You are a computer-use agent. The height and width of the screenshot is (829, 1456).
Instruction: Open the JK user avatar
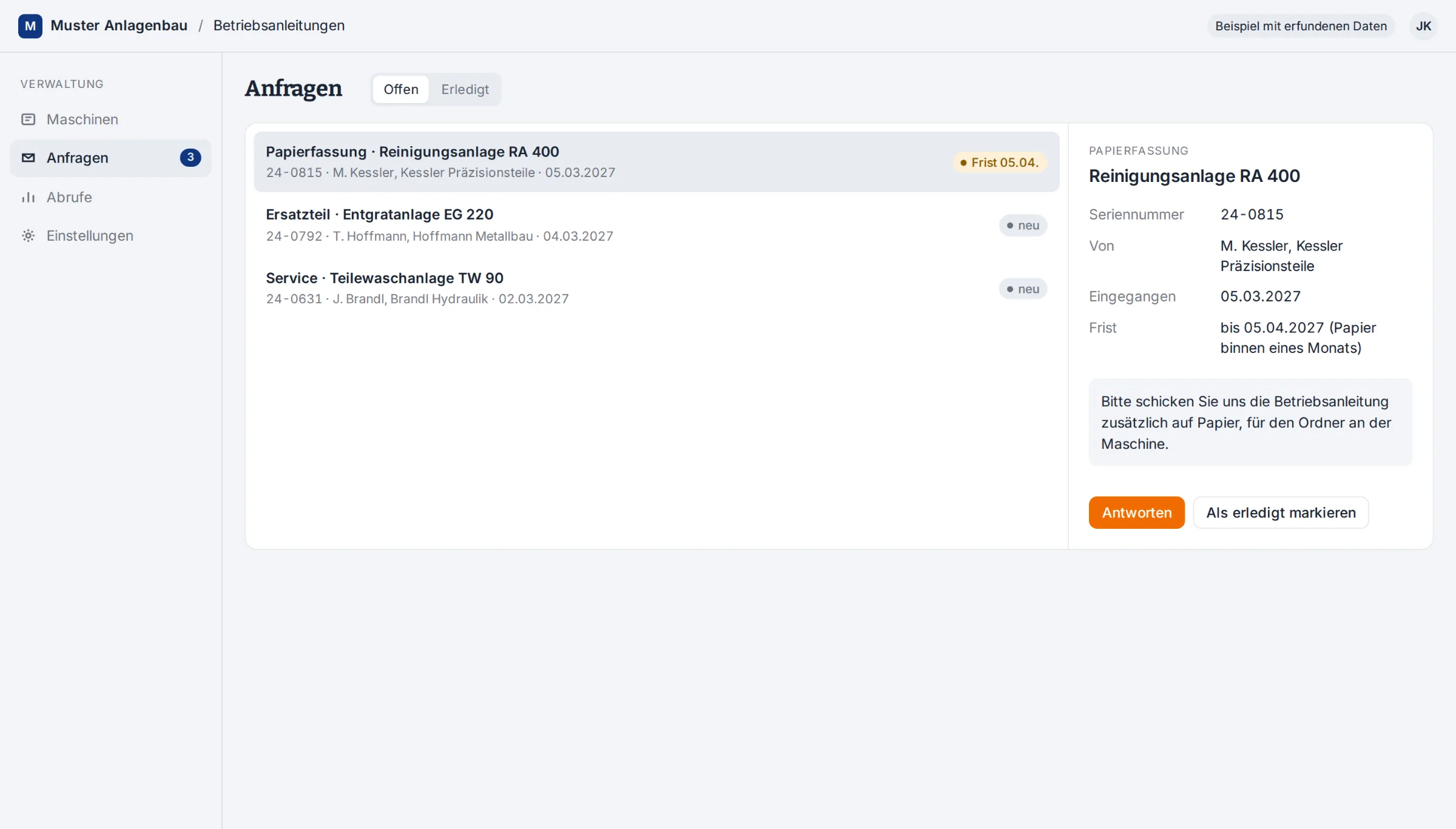[1423, 26]
